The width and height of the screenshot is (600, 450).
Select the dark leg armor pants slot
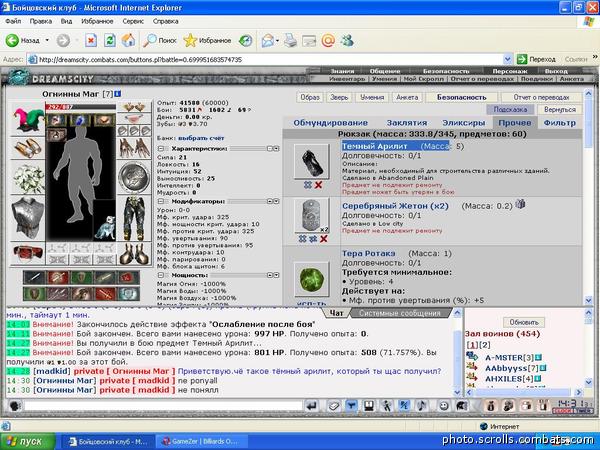click(134, 218)
